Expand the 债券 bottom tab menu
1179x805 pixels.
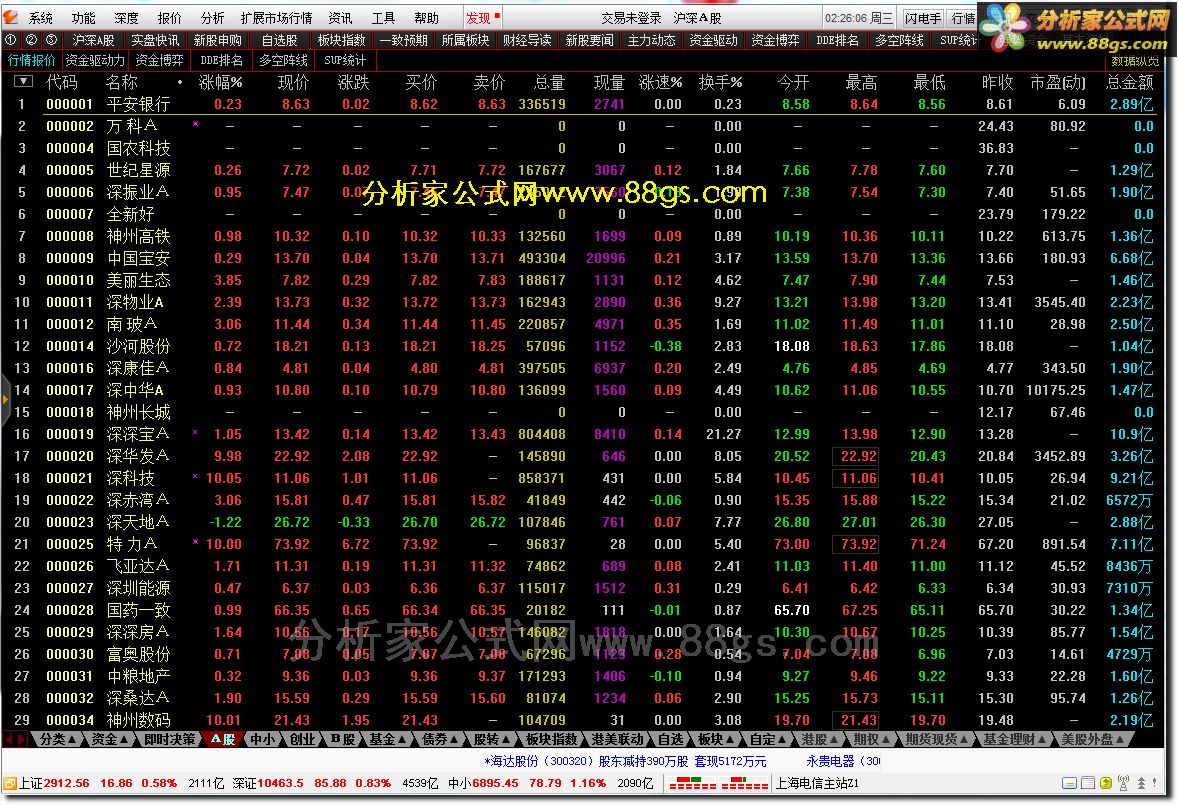coord(441,740)
